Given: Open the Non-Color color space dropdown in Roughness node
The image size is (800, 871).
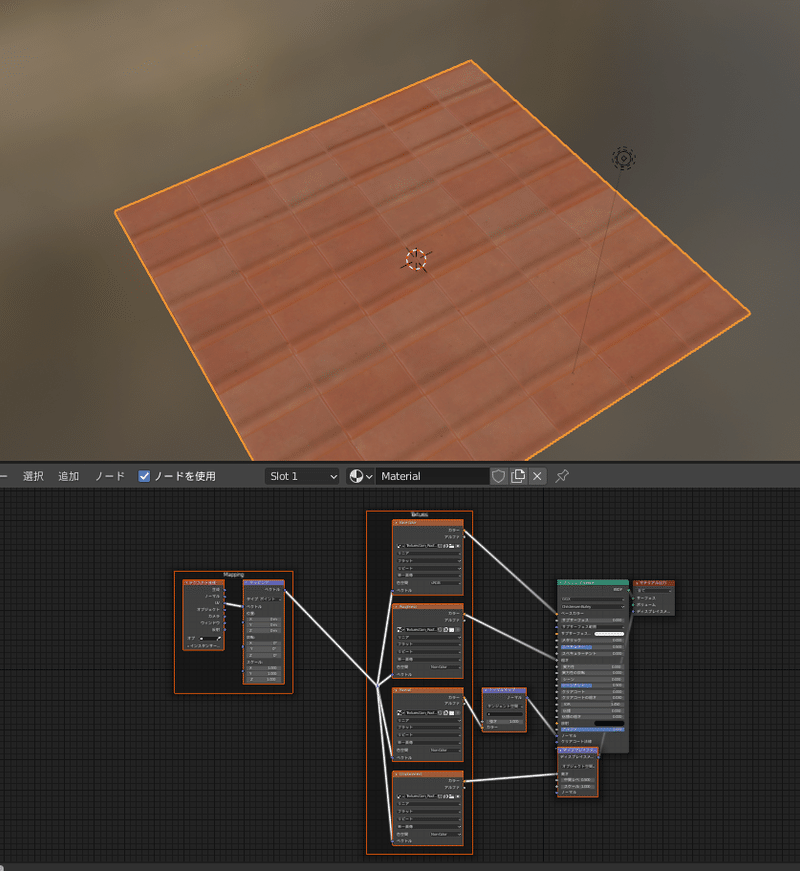Looking at the screenshot, I should coord(446,667).
